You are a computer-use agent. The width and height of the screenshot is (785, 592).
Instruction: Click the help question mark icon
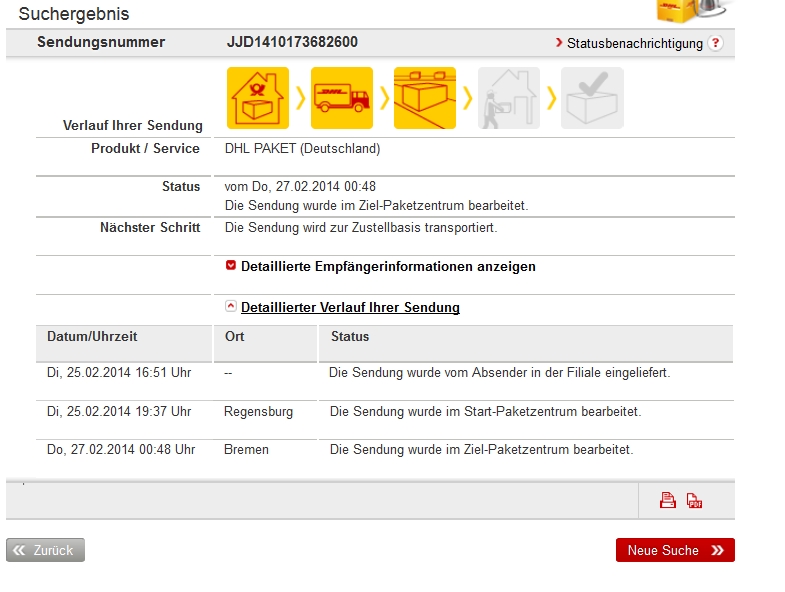715,44
